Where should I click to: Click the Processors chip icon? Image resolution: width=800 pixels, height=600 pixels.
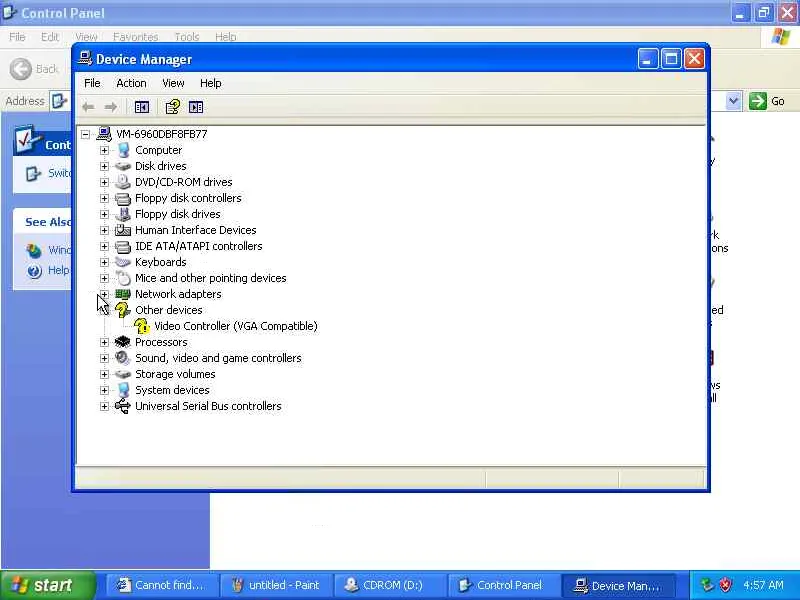pyautogui.click(x=122, y=342)
